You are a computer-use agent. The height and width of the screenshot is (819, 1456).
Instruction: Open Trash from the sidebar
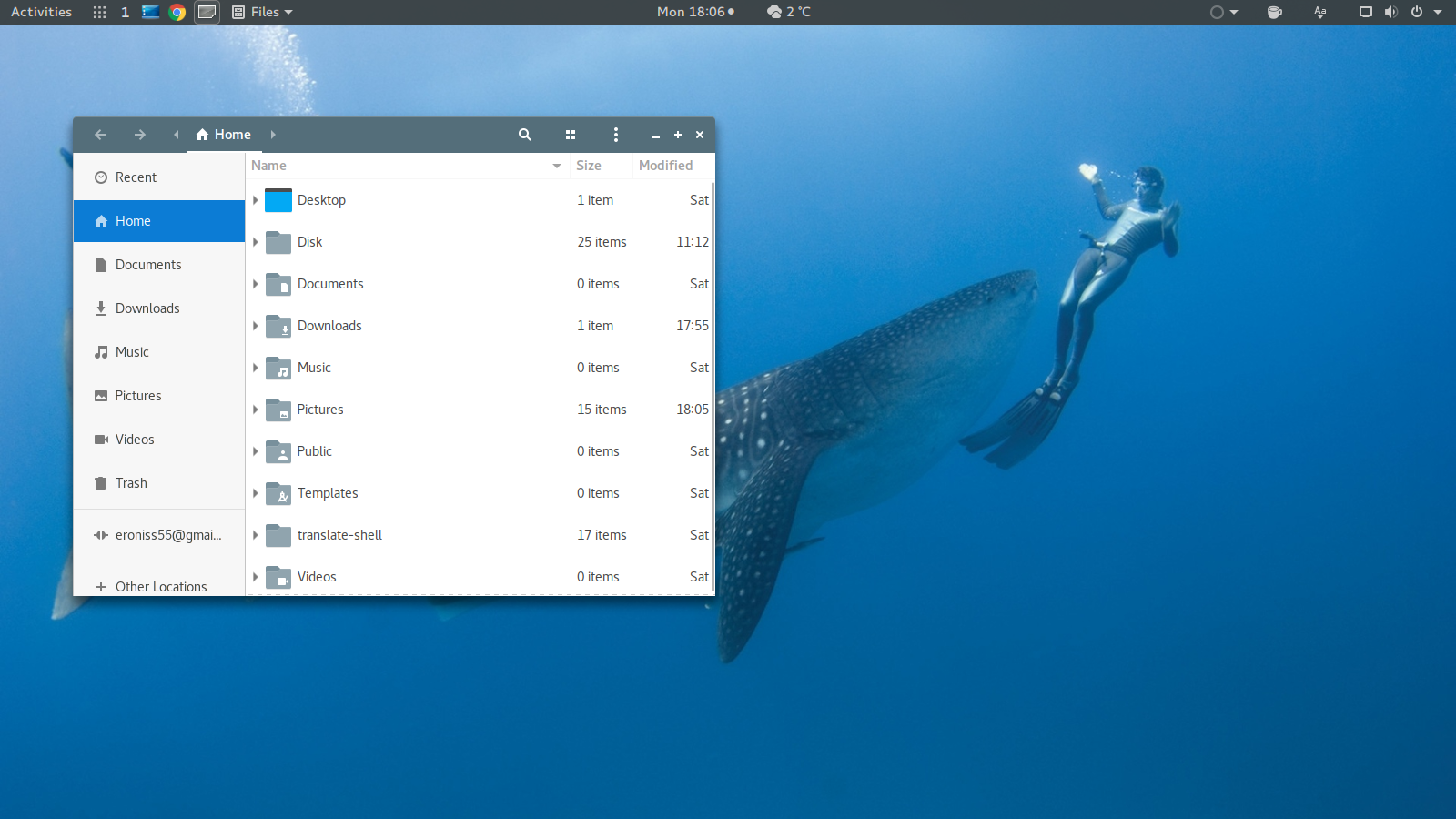[x=130, y=483]
